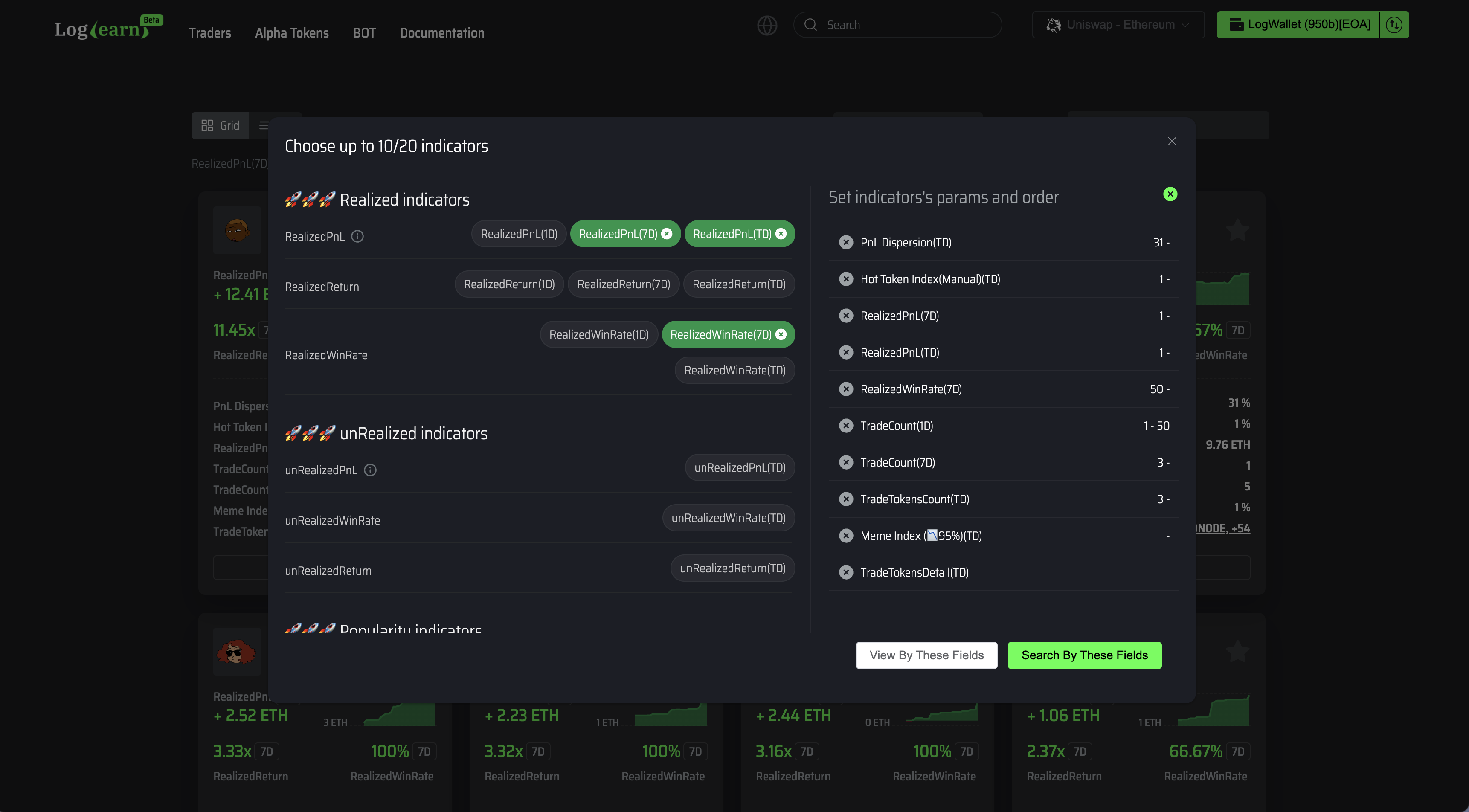Enable the unRealizedReturn(TD) indicator
The width and height of the screenshot is (1469, 812).
pyautogui.click(x=733, y=568)
